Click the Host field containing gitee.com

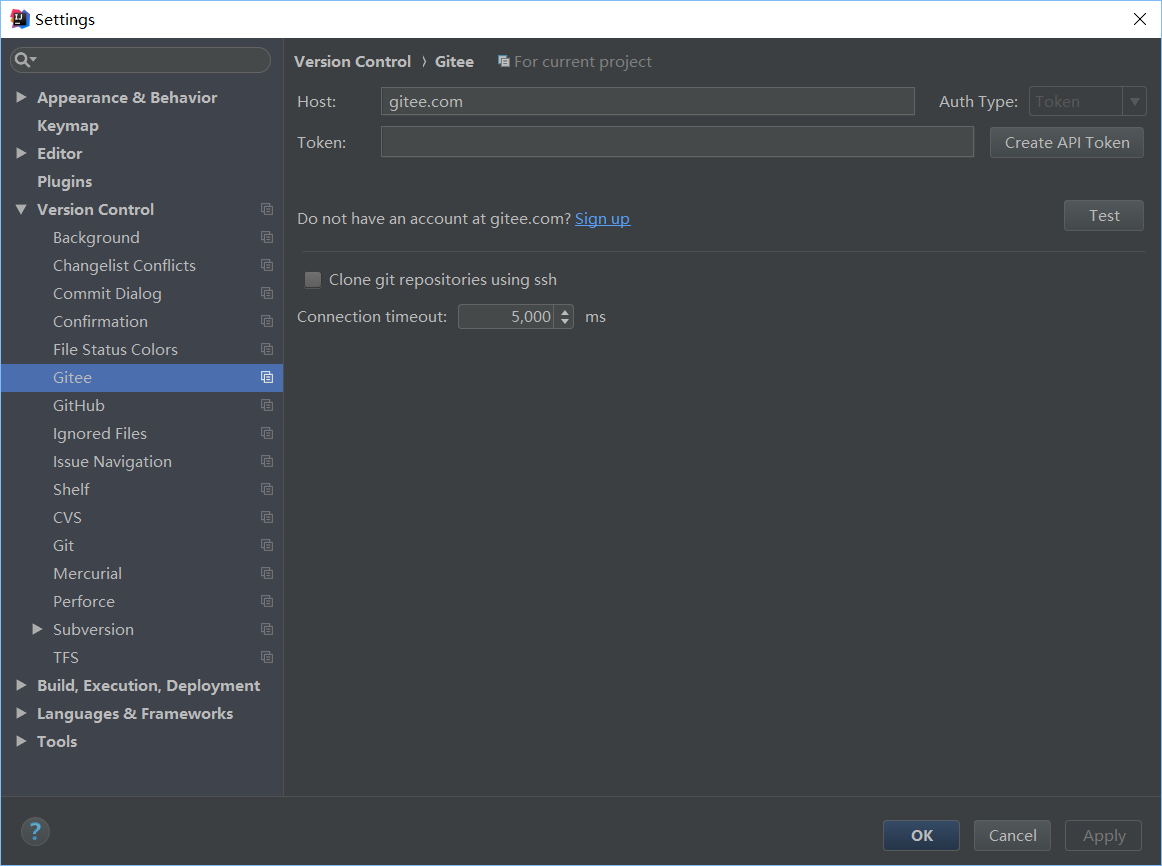(647, 101)
